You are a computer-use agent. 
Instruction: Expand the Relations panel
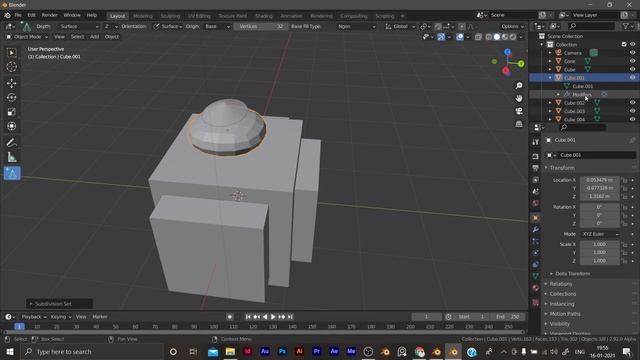coord(560,284)
